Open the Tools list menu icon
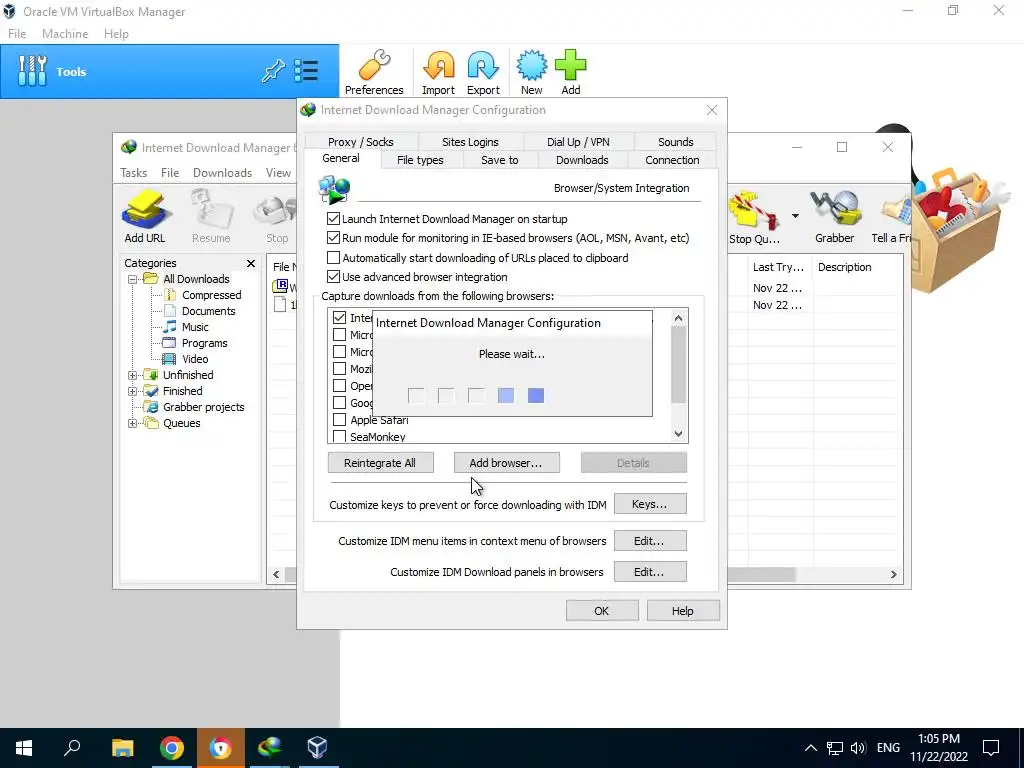 (306, 71)
